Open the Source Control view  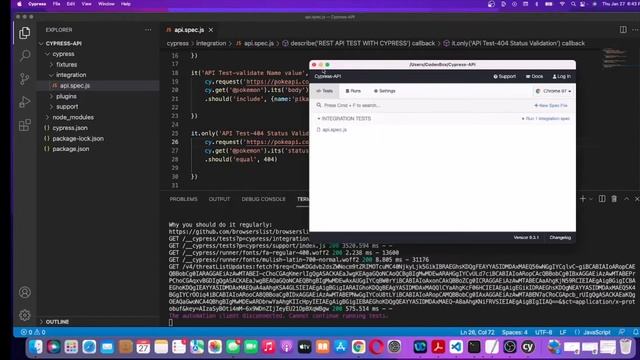click(24, 79)
